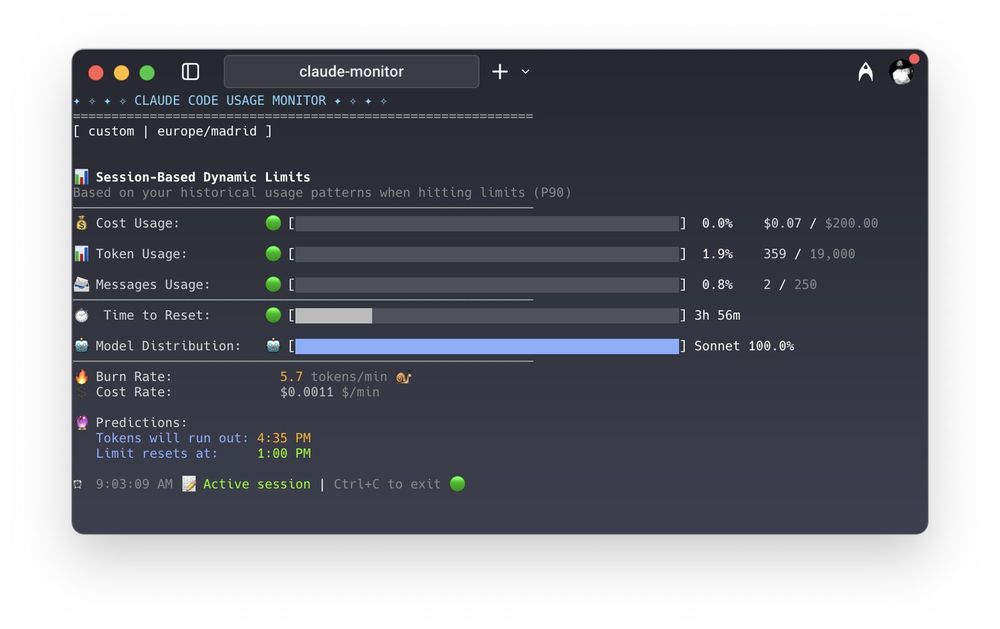Open the user avatar profile menu

(x=902, y=71)
